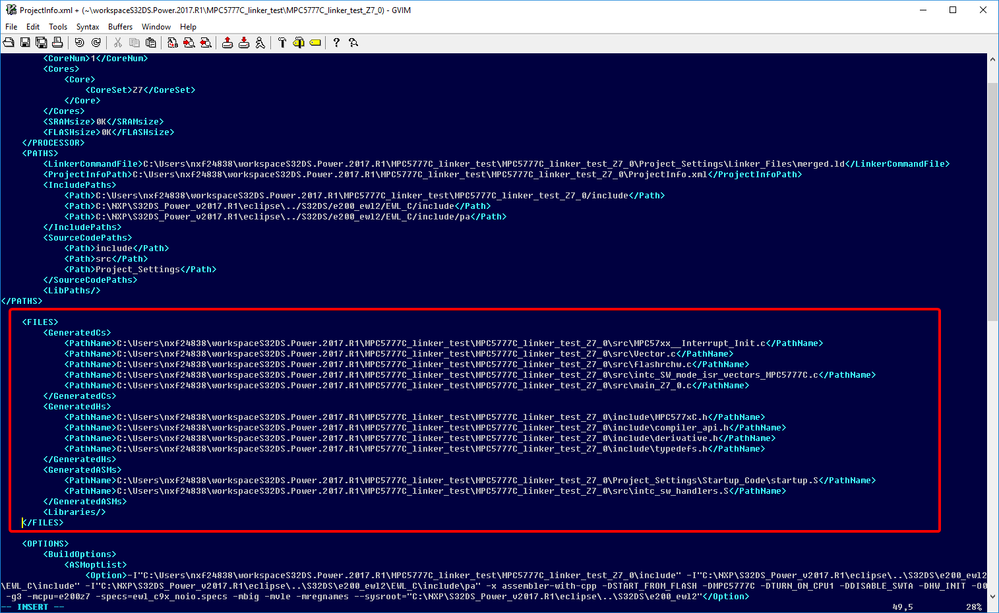The image size is (999, 613).
Task: Click the MPC57xx__Interrupt_Init.c PathName line
Action: point(443,343)
